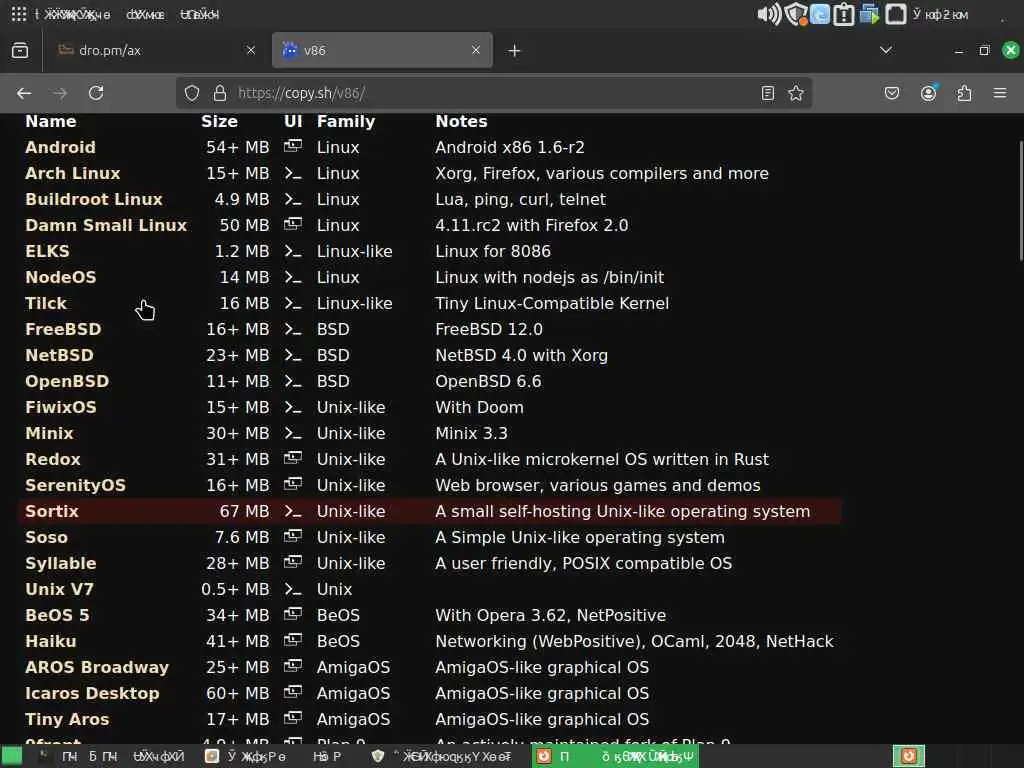Viewport: 1024px width, 768px height.
Task: Click the Notes column header
Action: pos(461,121)
